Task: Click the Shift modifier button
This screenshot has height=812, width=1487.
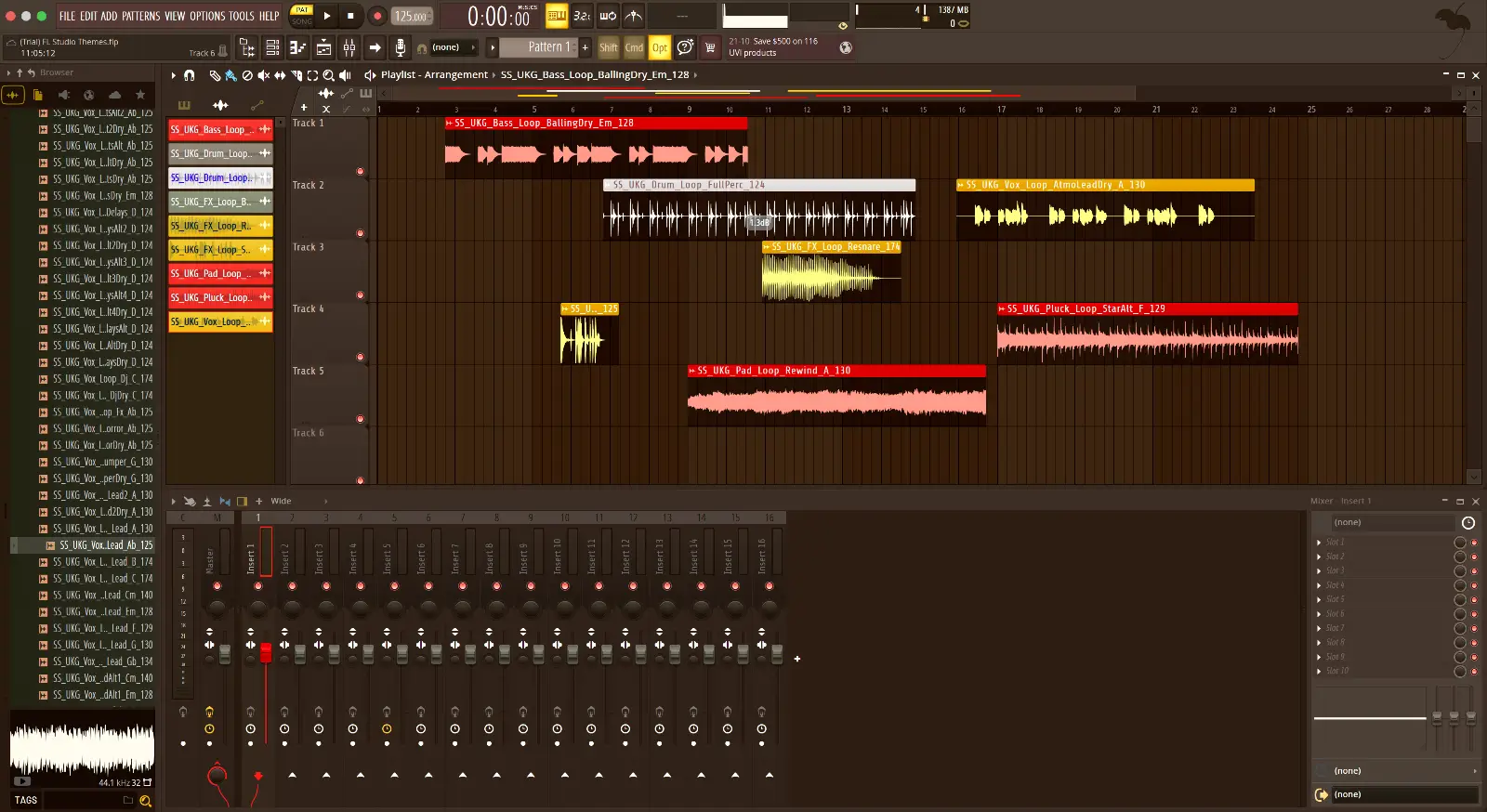Action: (609, 47)
